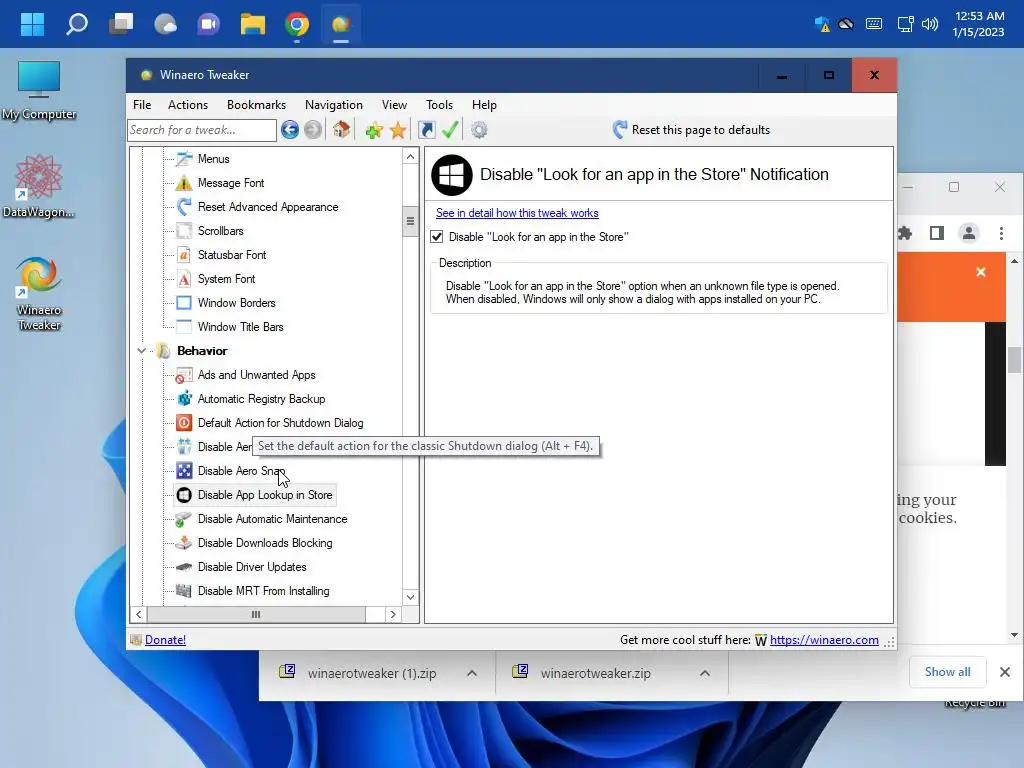Viewport: 1024px width, 768px height.
Task: Dismiss the orange banner with X
Action: click(x=980, y=272)
